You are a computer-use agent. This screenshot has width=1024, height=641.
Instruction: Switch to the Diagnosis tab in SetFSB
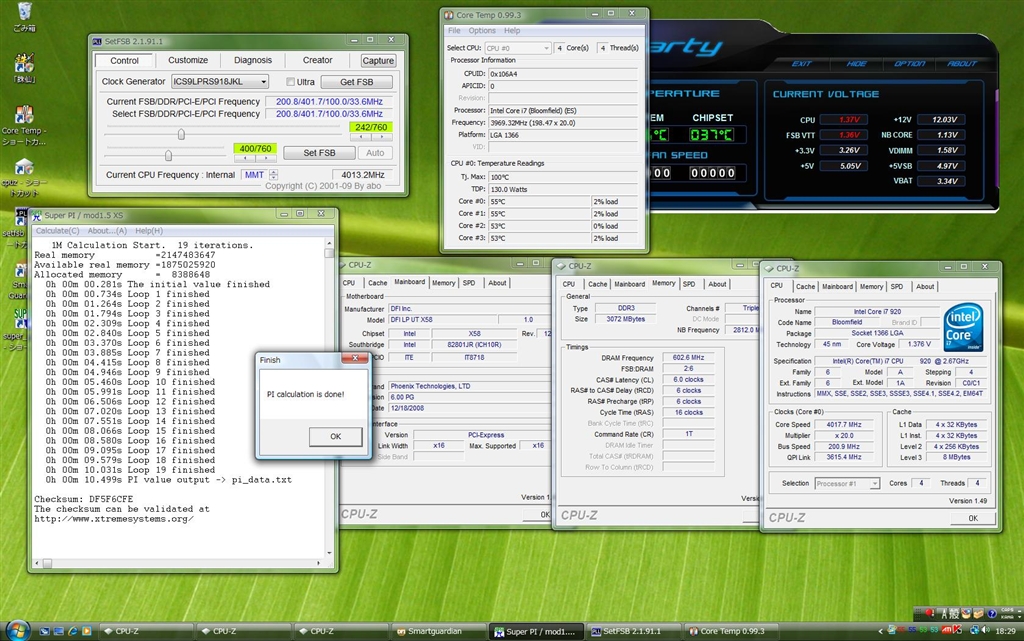(x=253, y=60)
